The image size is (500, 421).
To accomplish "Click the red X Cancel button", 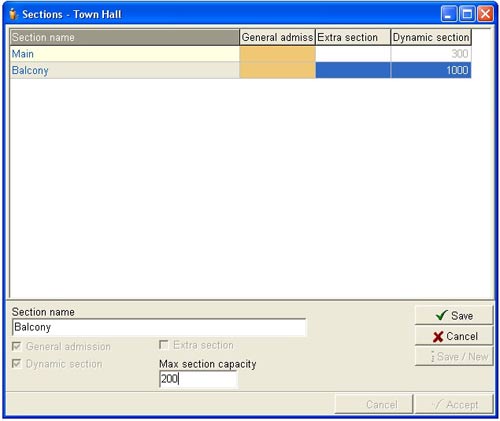I will click(x=454, y=336).
